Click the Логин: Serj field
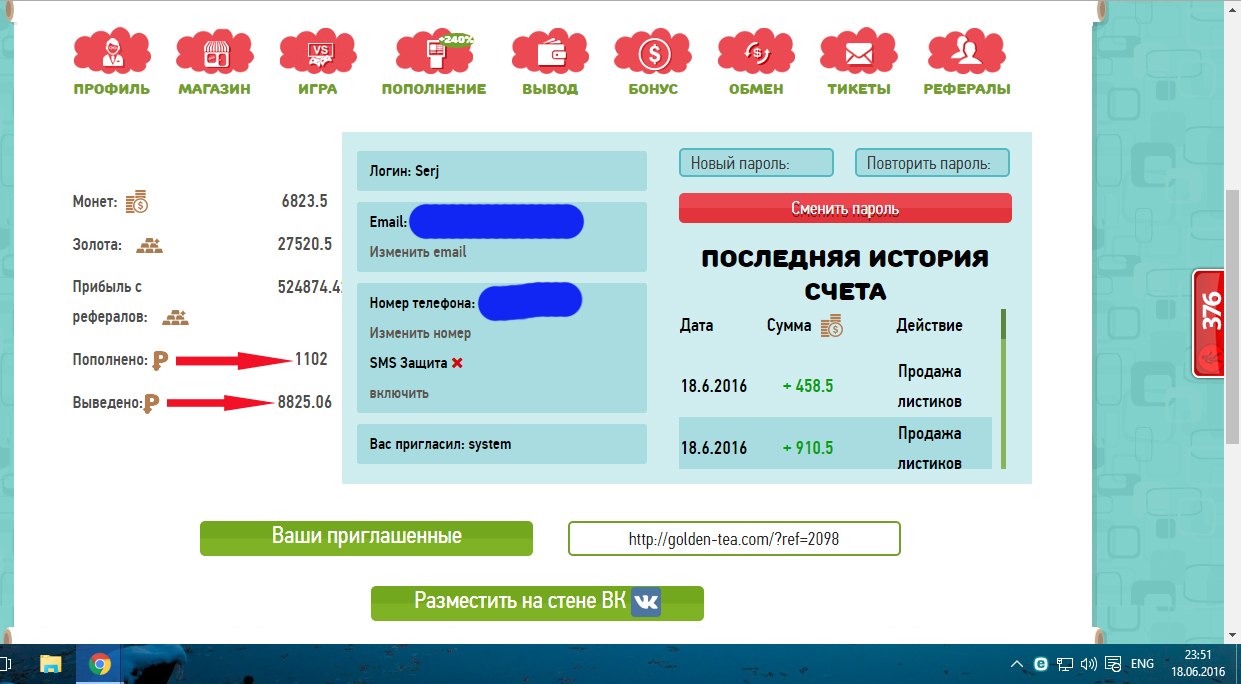This screenshot has width=1241, height=684. 502,171
